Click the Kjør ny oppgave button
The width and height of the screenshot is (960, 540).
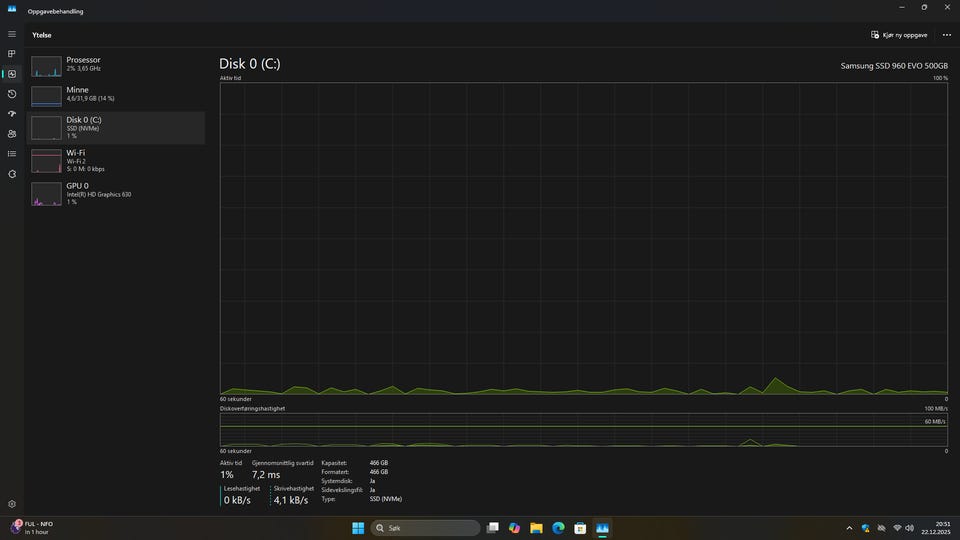[899, 35]
